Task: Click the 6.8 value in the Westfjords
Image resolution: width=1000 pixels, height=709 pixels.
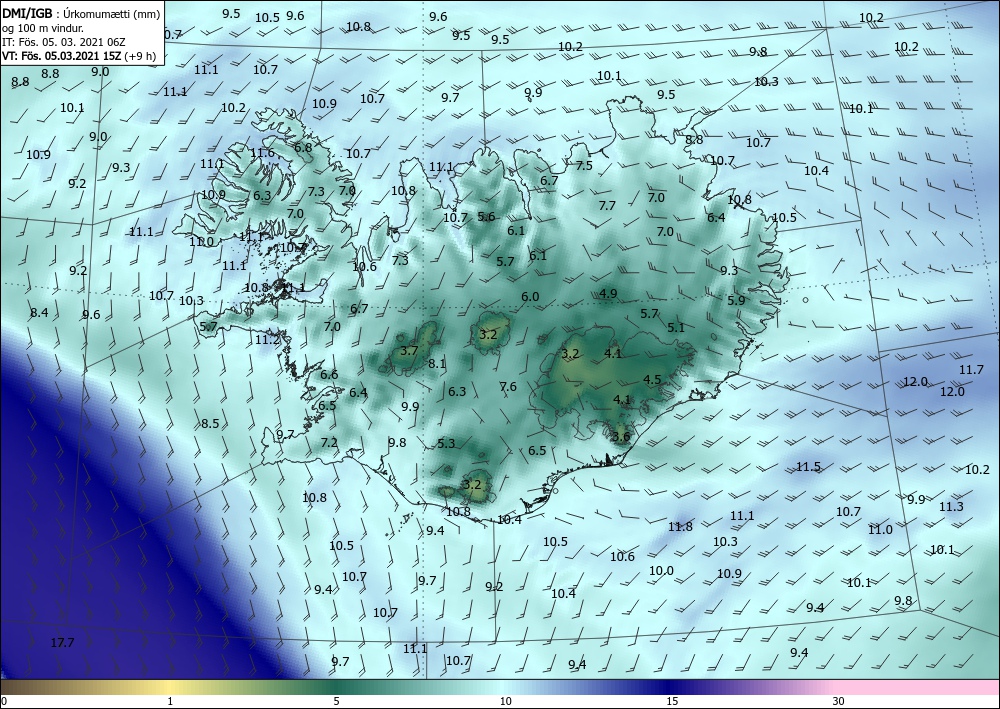Action: [x=303, y=147]
